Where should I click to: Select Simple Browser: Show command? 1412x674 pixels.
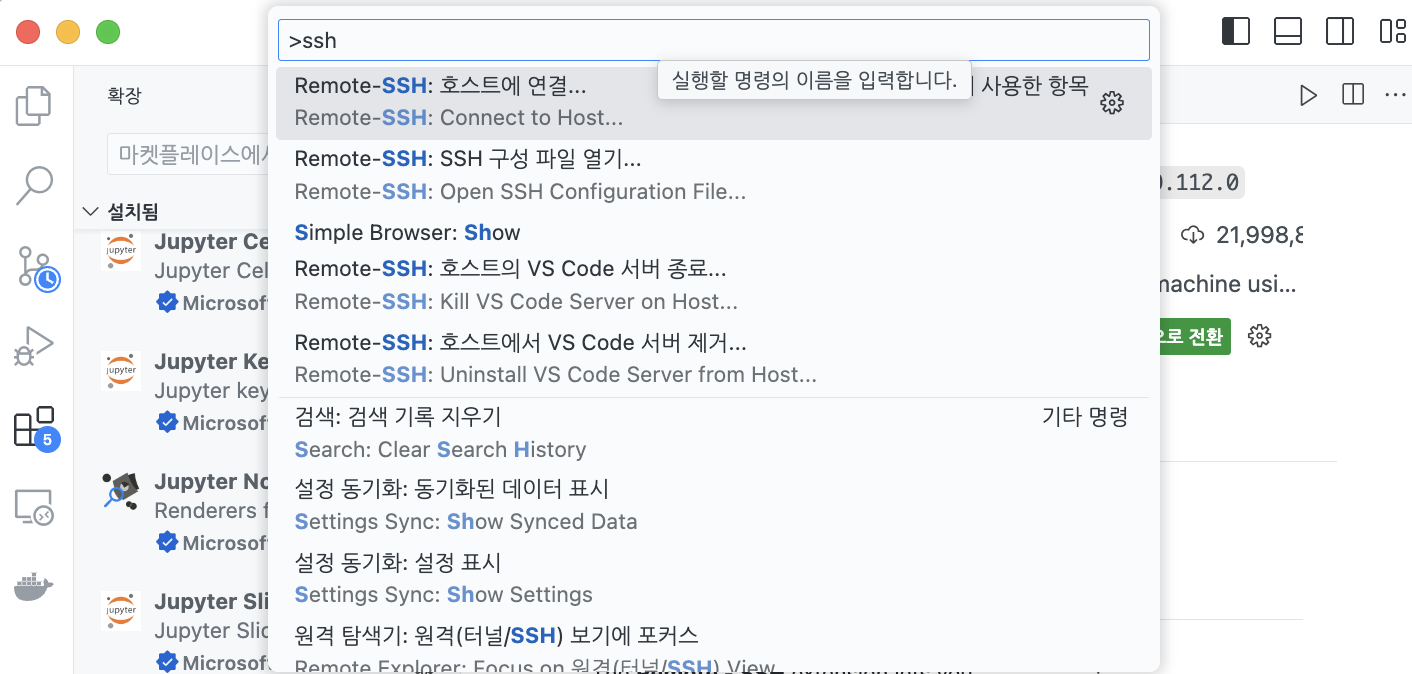714,233
